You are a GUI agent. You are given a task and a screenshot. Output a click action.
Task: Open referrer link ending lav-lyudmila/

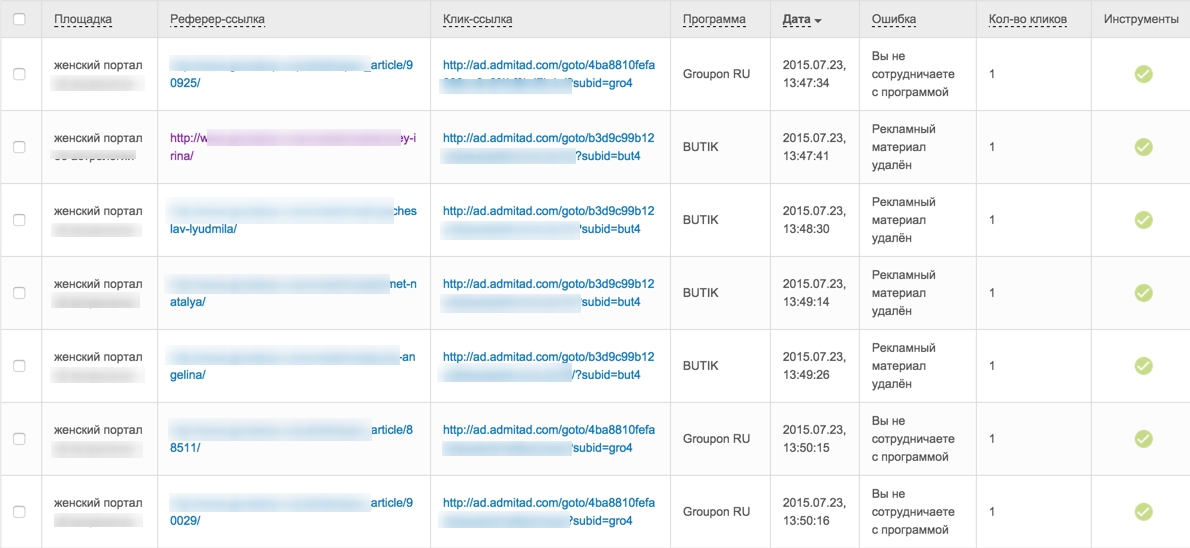(x=293, y=219)
